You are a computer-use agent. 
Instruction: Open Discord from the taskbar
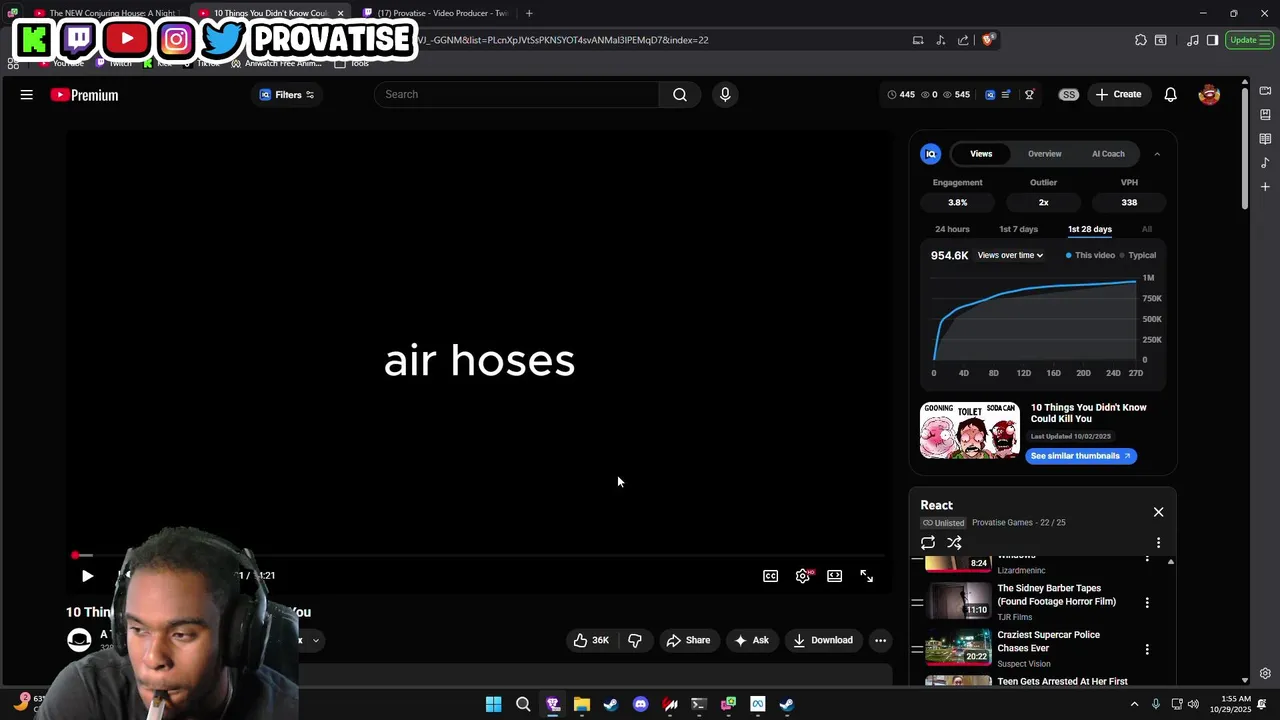coord(640,704)
